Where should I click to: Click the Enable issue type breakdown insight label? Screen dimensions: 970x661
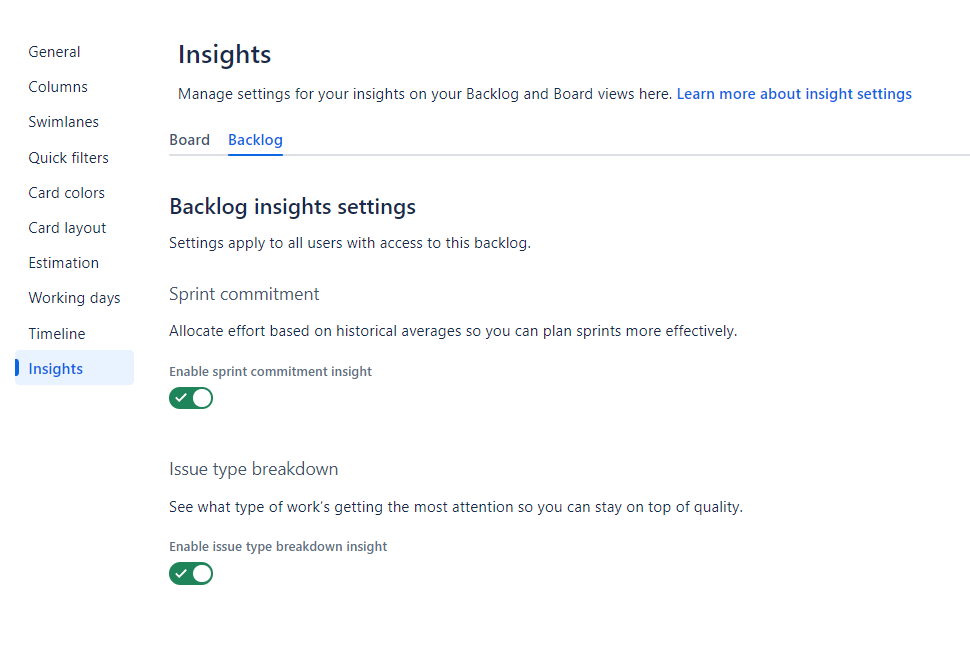(x=278, y=547)
